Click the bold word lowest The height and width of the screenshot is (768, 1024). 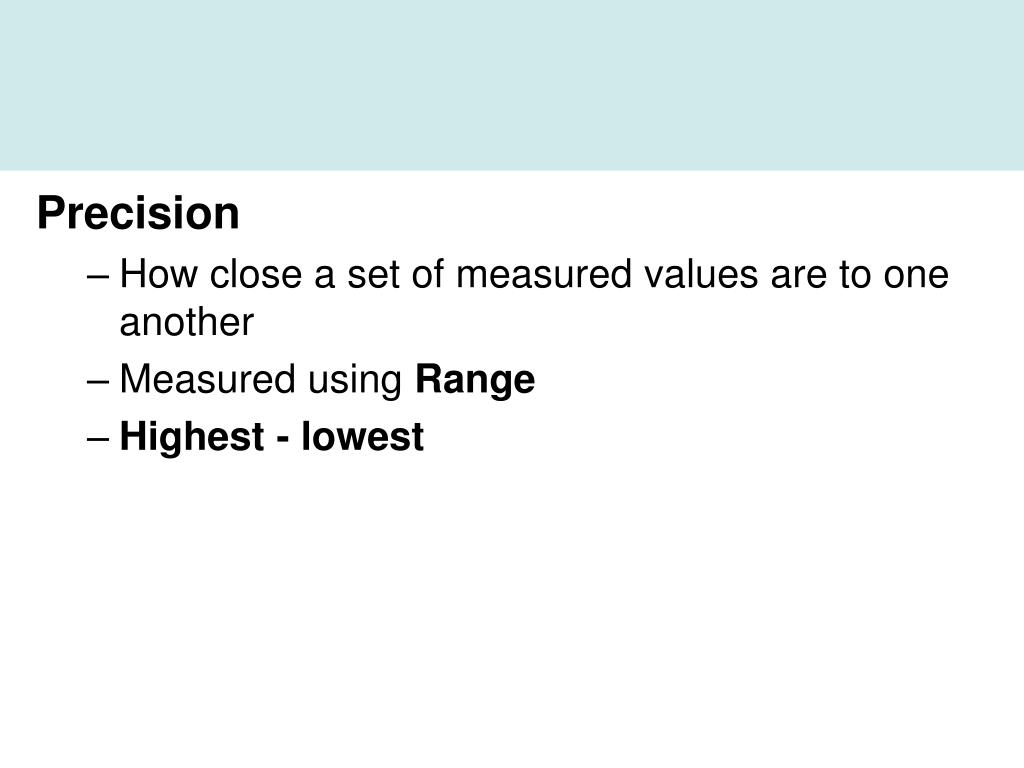pyautogui.click(x=362, y=436)
